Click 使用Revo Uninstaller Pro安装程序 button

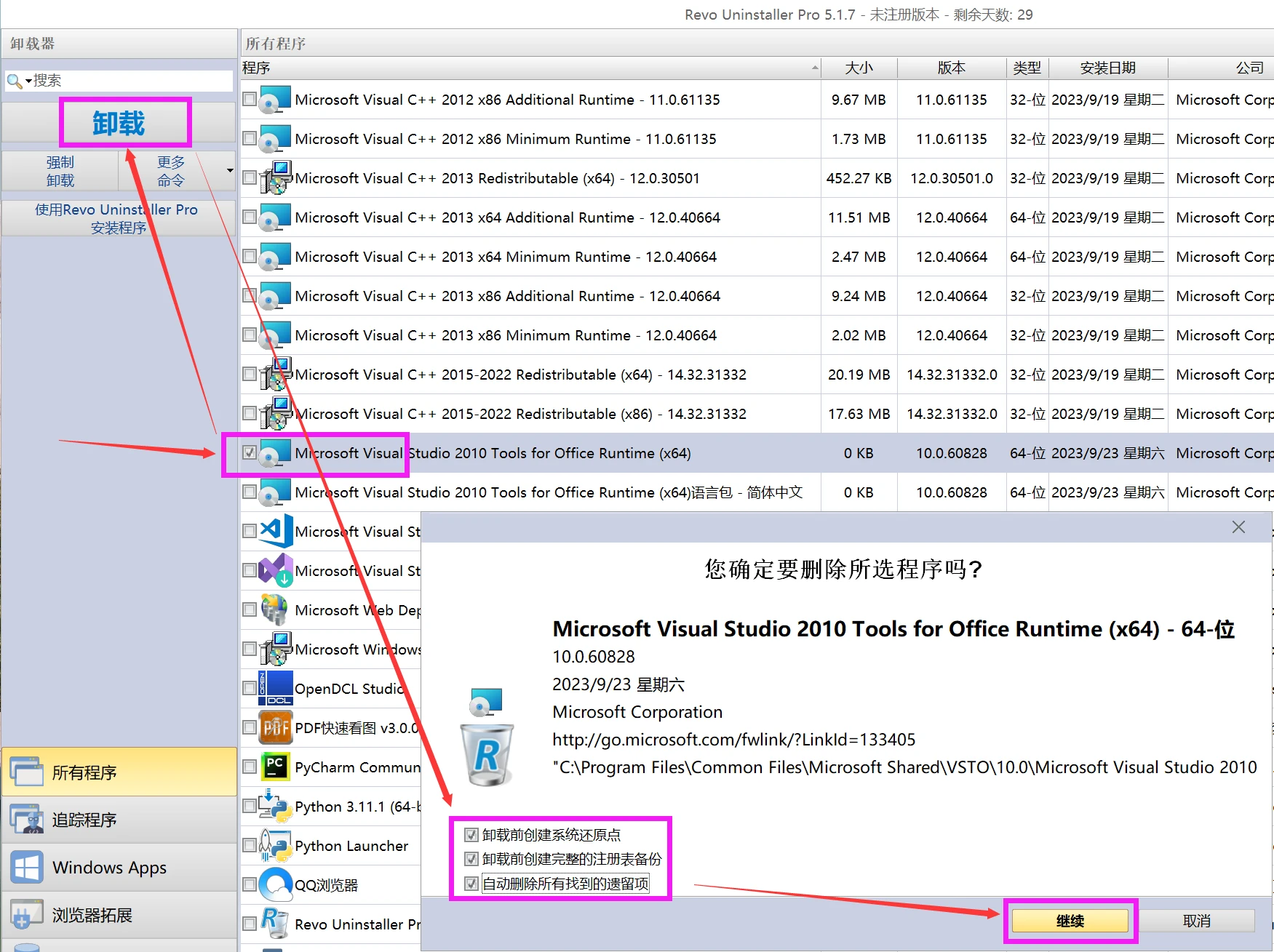[119, 218]
